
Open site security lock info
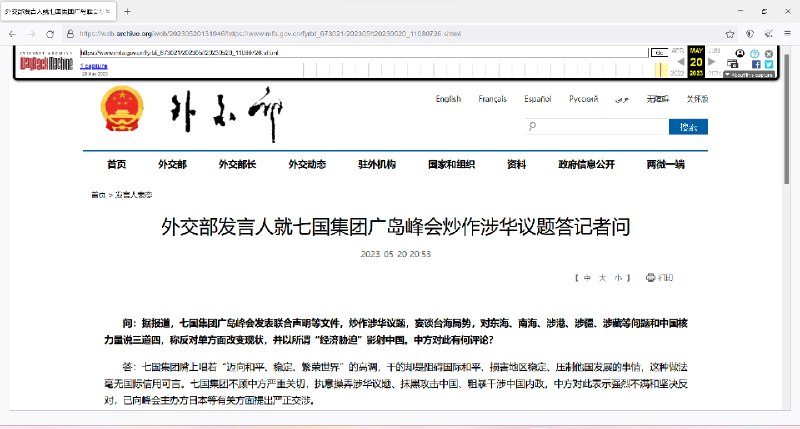pos(70,34)
